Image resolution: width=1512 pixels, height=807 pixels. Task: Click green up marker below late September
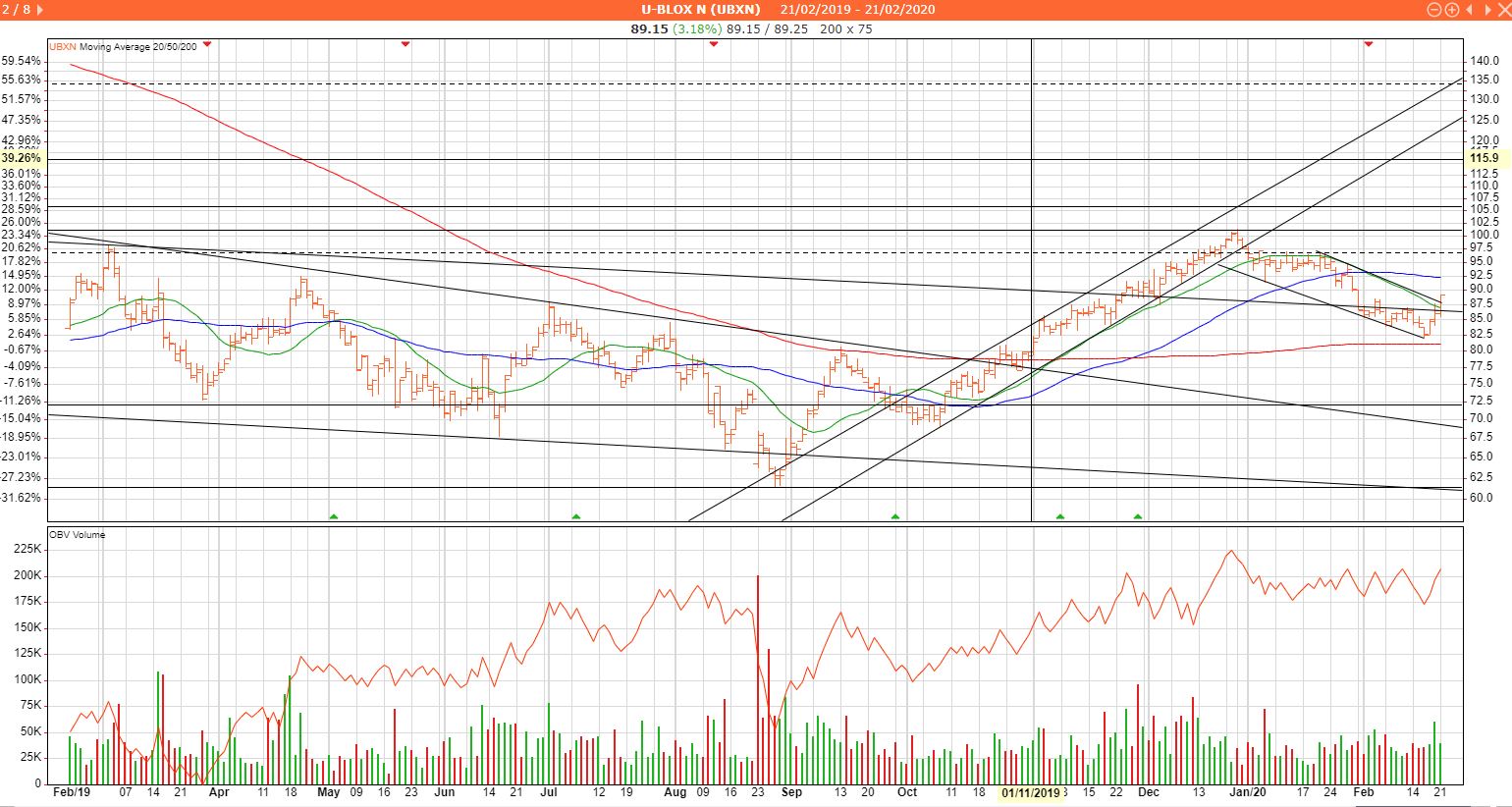pyautogui.click(x=894, y=515)
